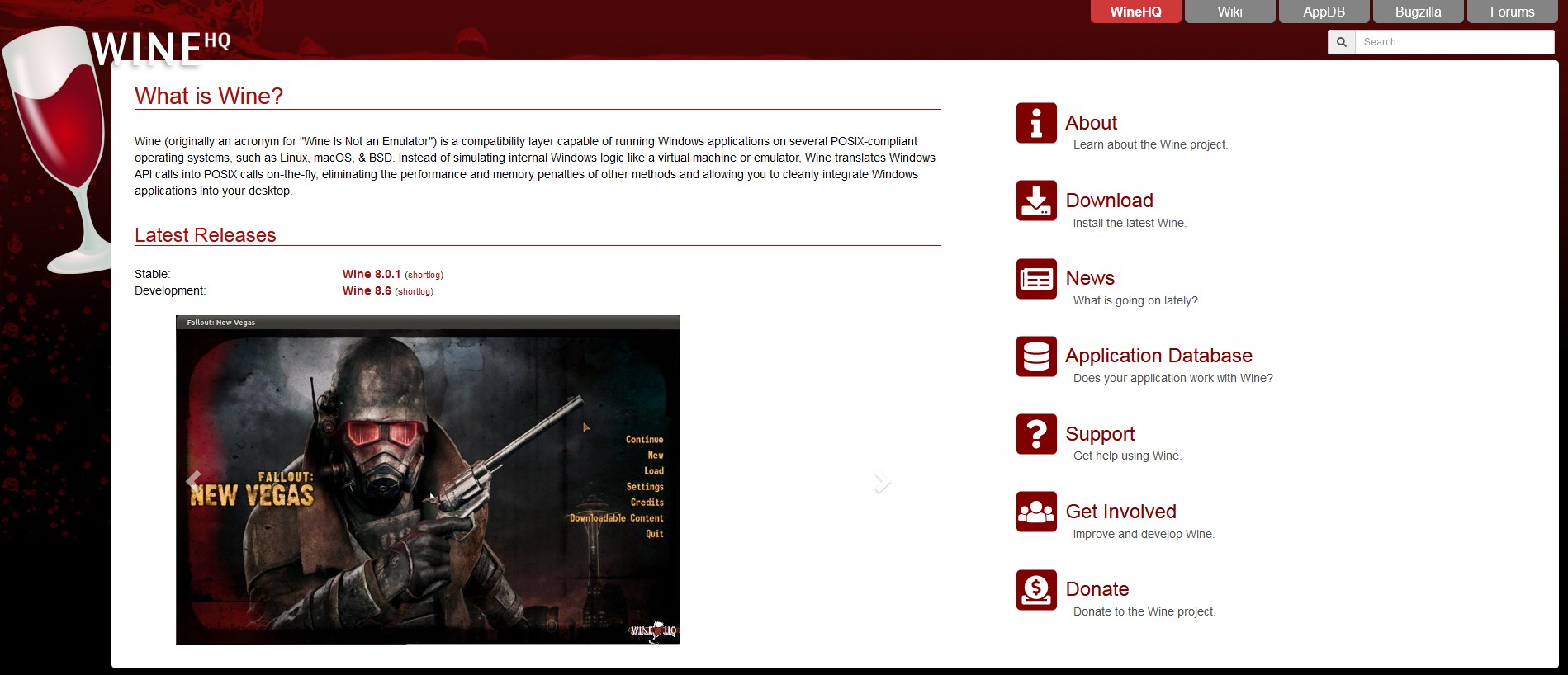Click the Donate dollar icon
1568x675 pixels.
(1036, 590)
